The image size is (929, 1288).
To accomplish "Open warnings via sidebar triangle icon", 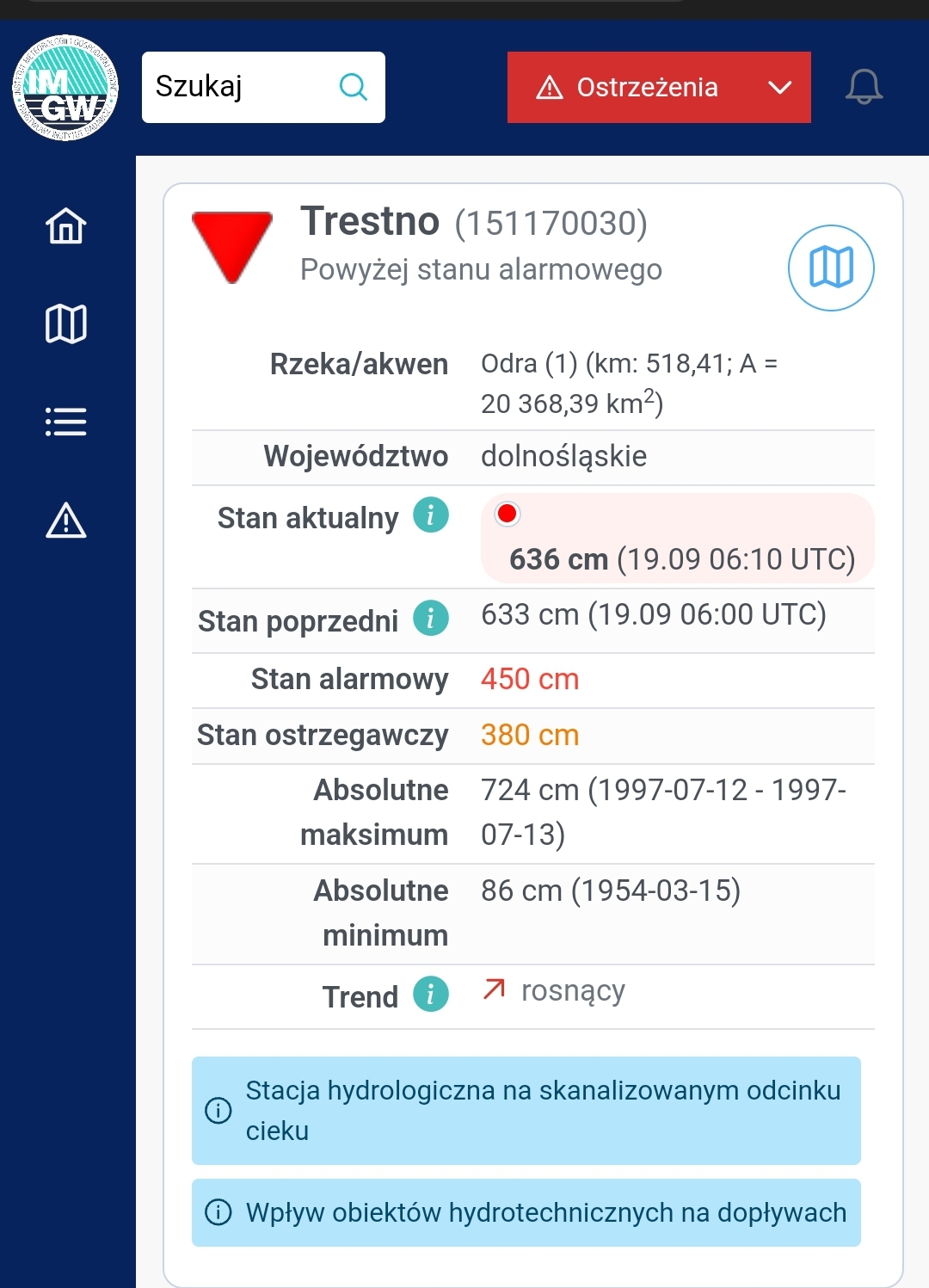I will point(66,521).
